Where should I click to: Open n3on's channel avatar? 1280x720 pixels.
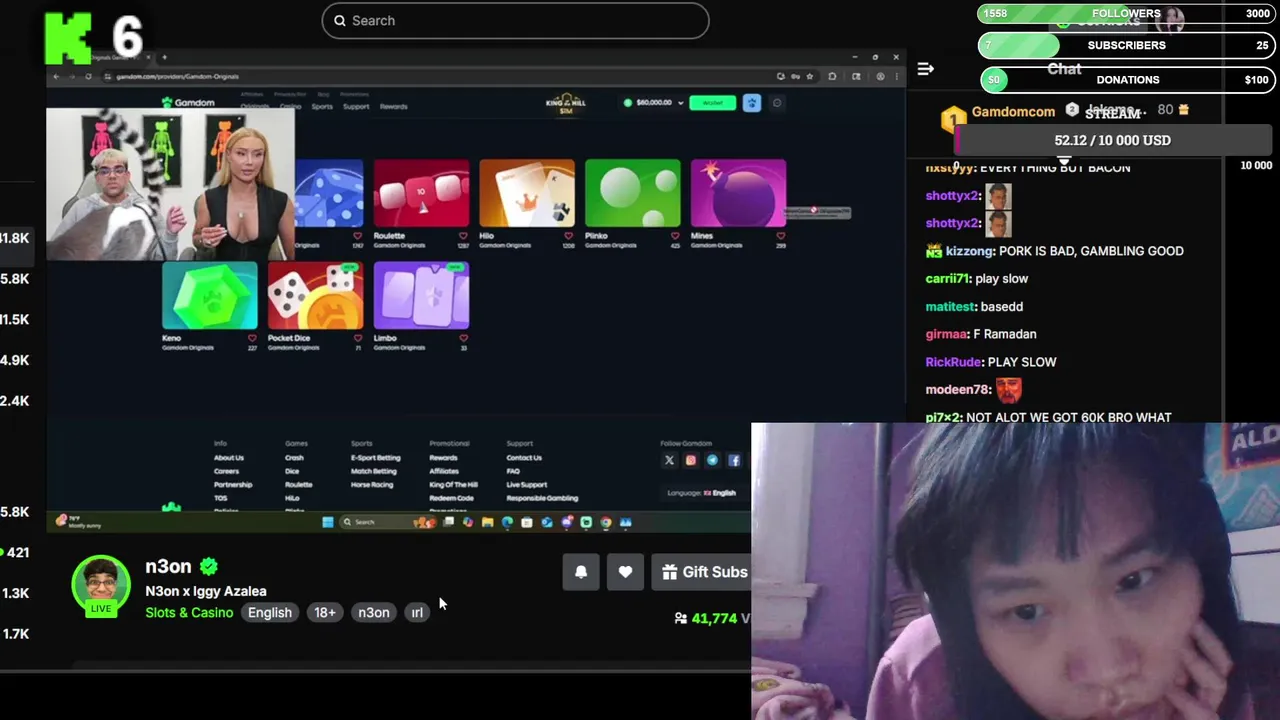click(x=101, y=583)
